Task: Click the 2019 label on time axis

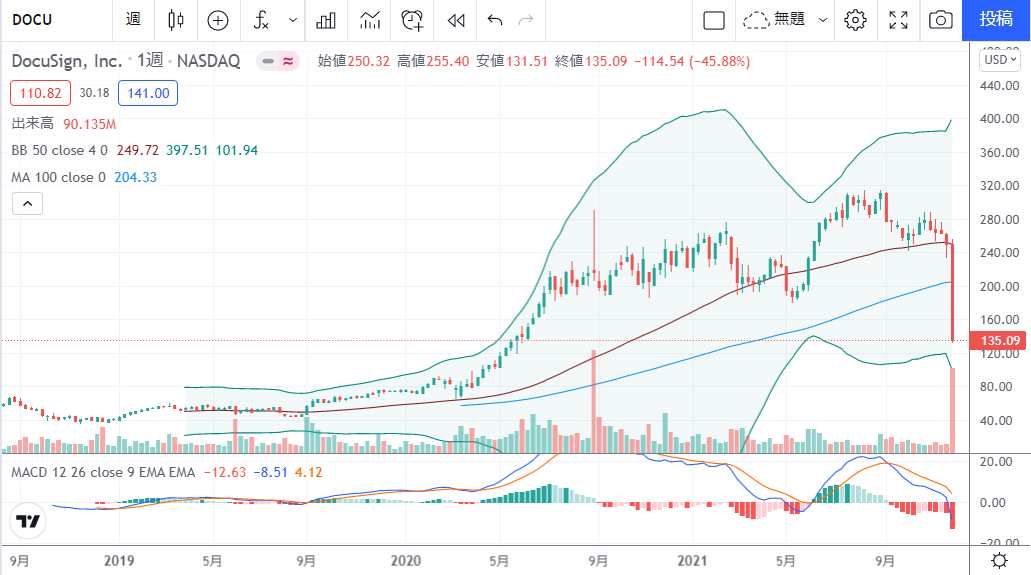Action: [x=119, y=561]
